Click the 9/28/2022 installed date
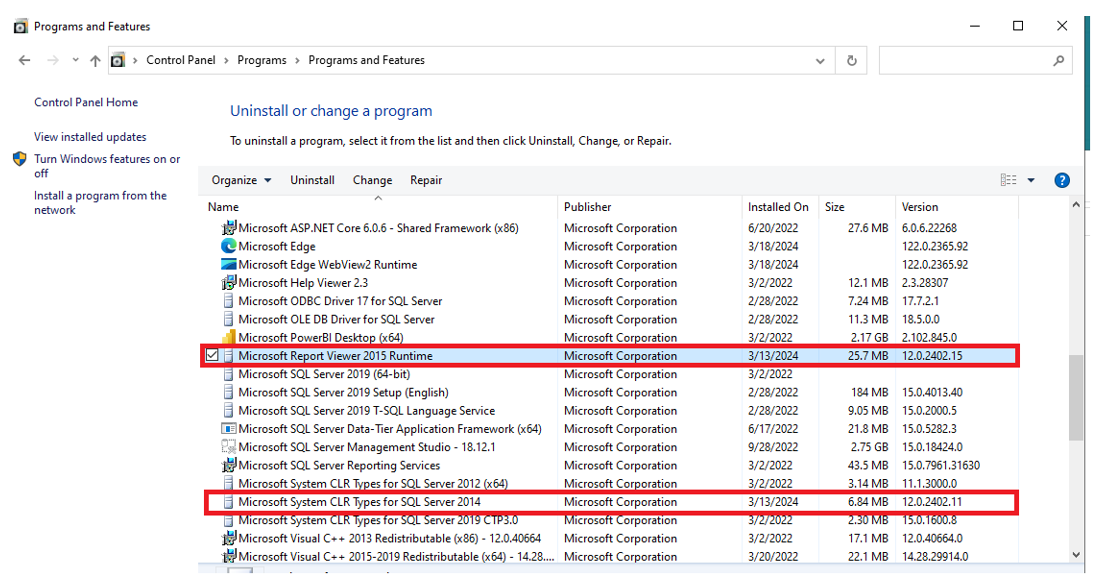 point(772,447)
